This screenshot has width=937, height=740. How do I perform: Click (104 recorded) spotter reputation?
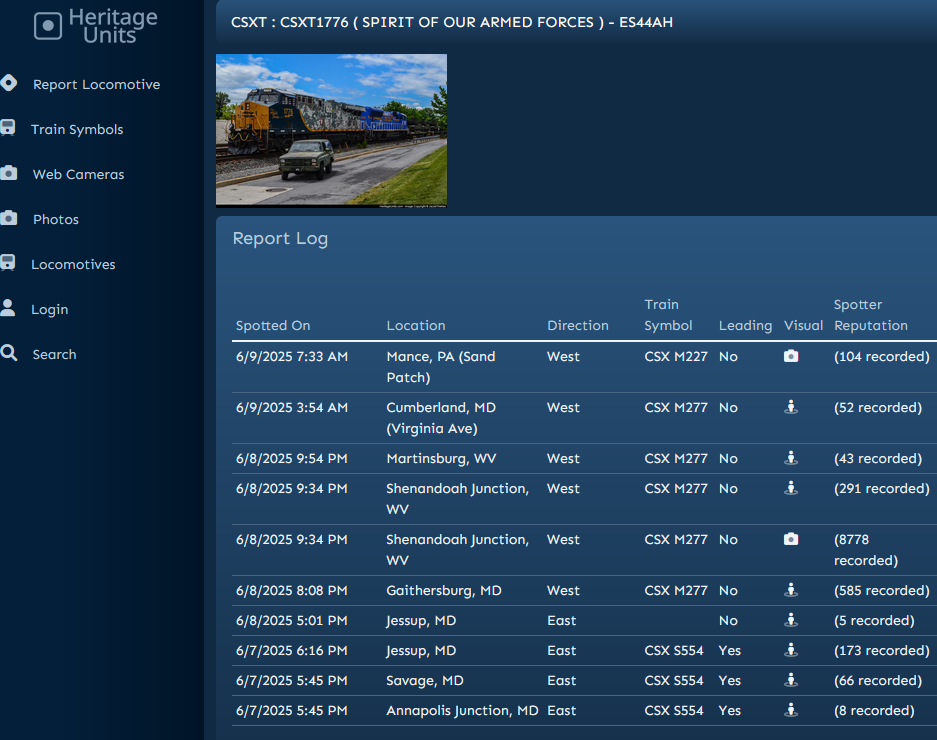coord(881,356)
